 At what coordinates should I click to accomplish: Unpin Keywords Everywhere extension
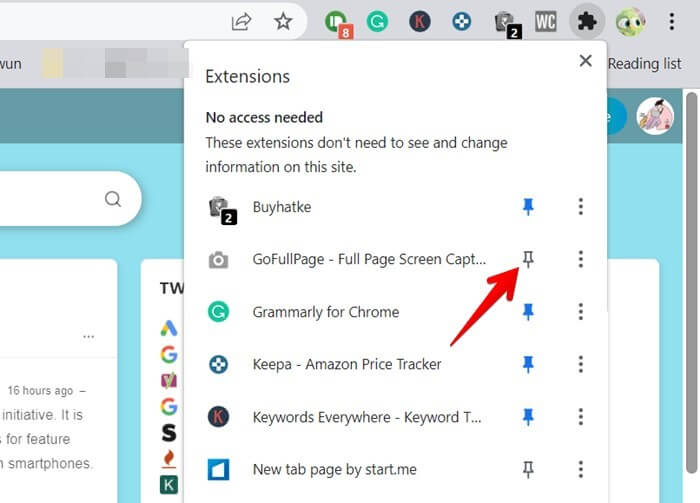(528, 416)
